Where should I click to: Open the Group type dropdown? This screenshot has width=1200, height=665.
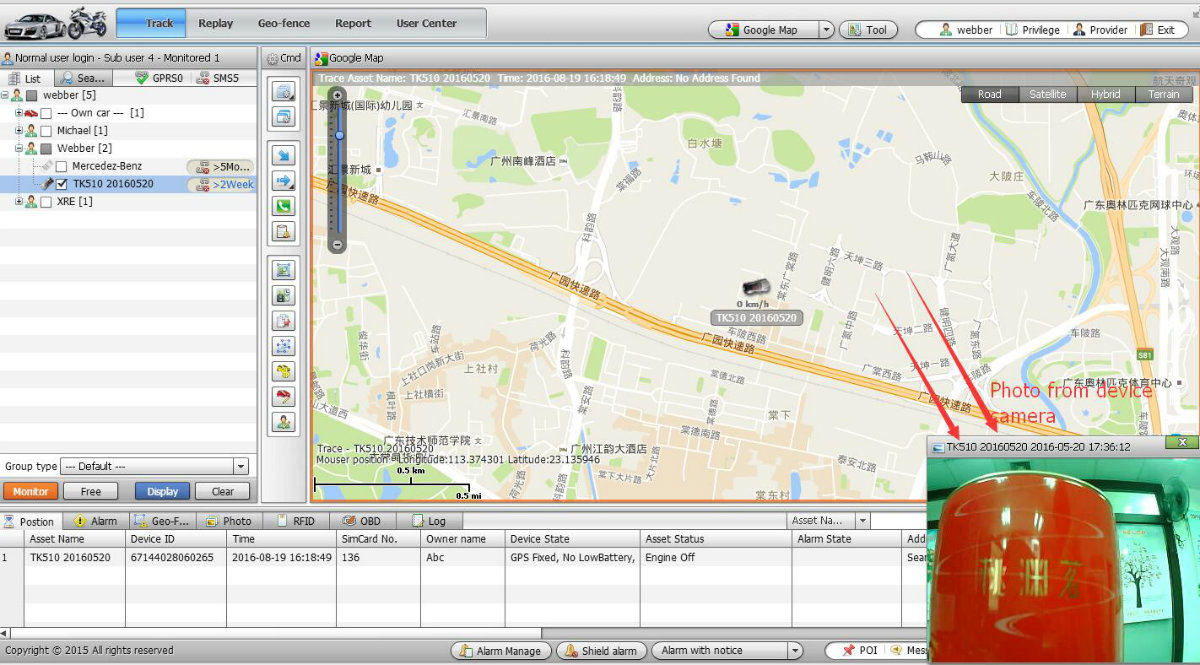tap(154, 466)
